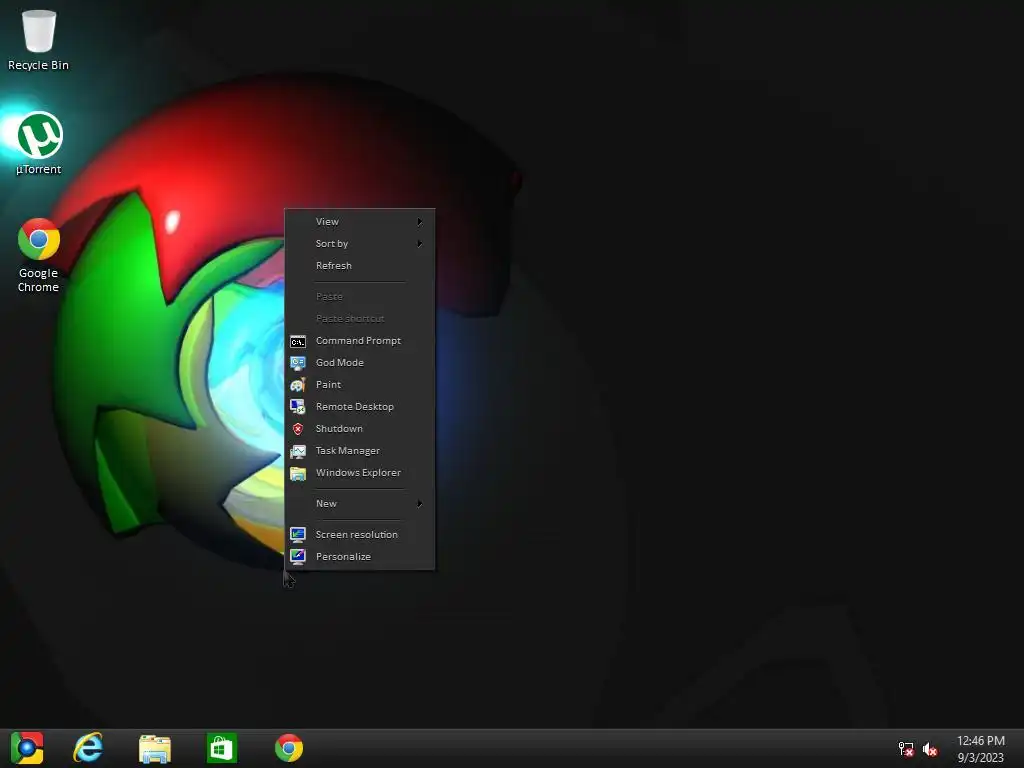The image size is (1024, 768).
Task: Choose Screen resolution menu entry
Action: point(360,535)
